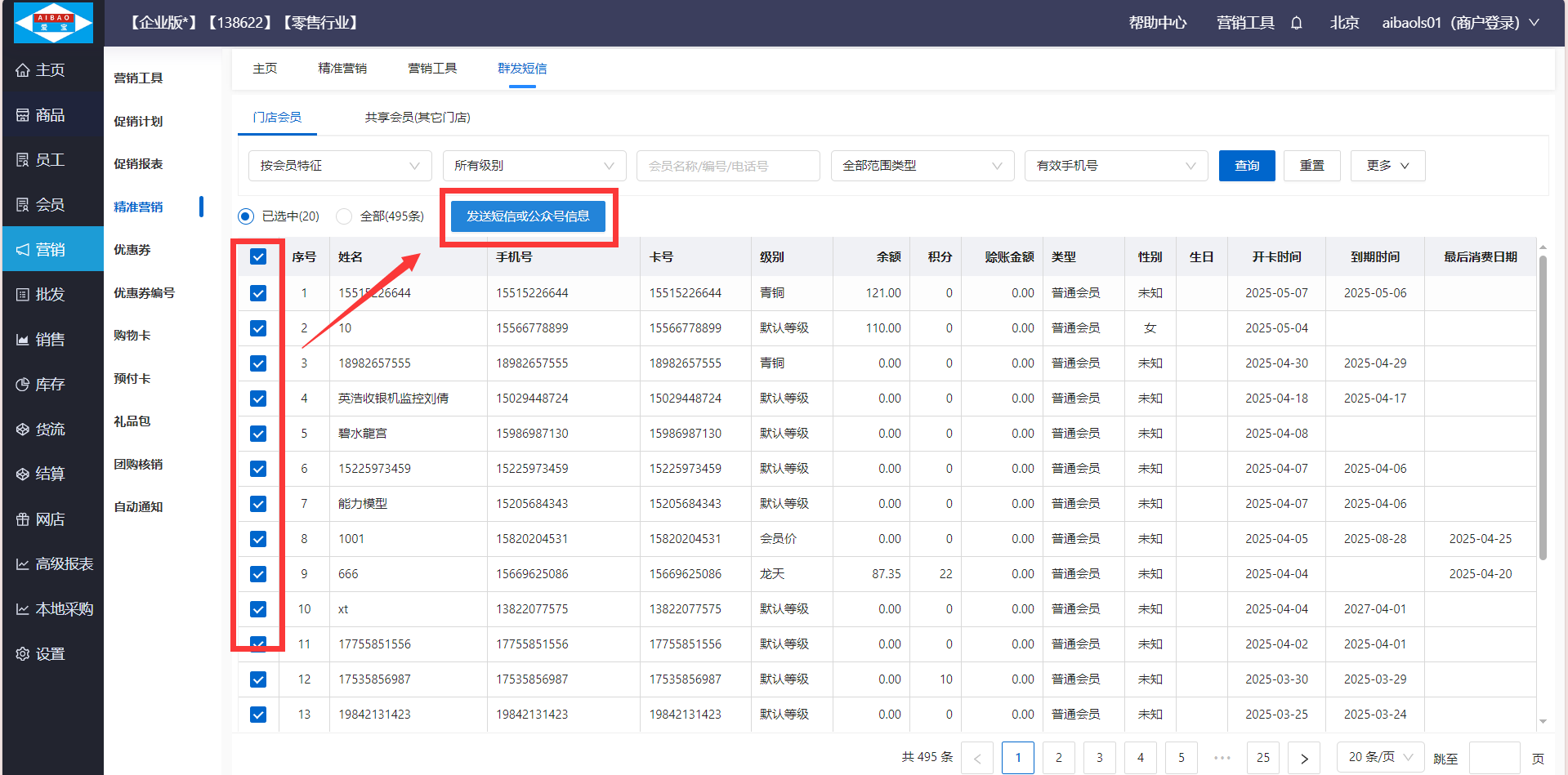The width and height of the screenshot is (1568, 775).
Task: Click the 会员名称/编号/电话号 search field
Action: click(x=727, y=166)
